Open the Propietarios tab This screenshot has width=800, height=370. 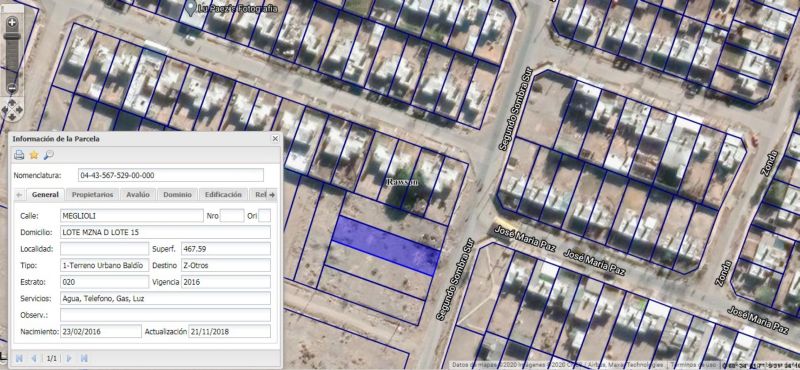point(92,194)
